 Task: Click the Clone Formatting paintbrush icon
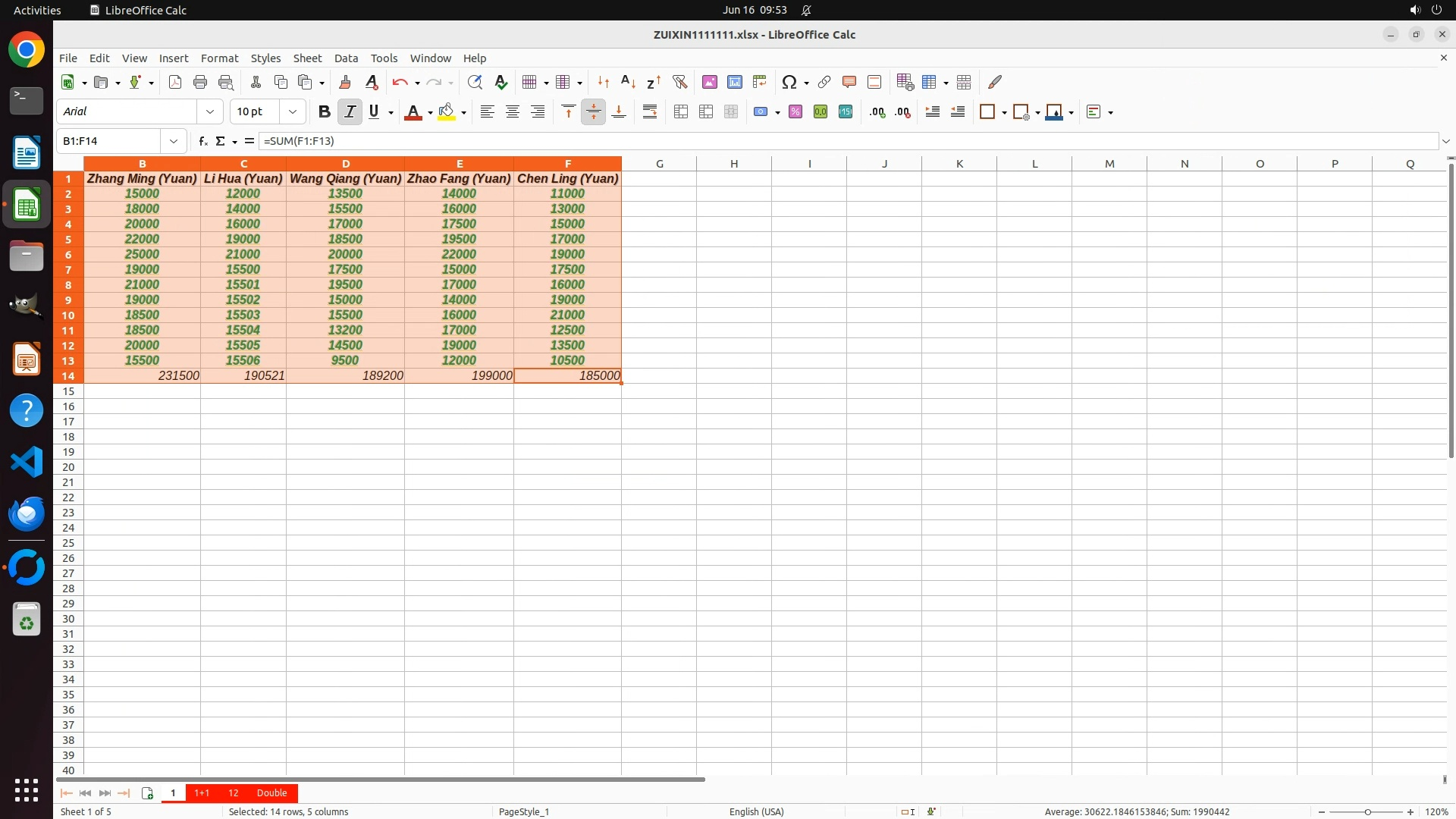[345, 82]
